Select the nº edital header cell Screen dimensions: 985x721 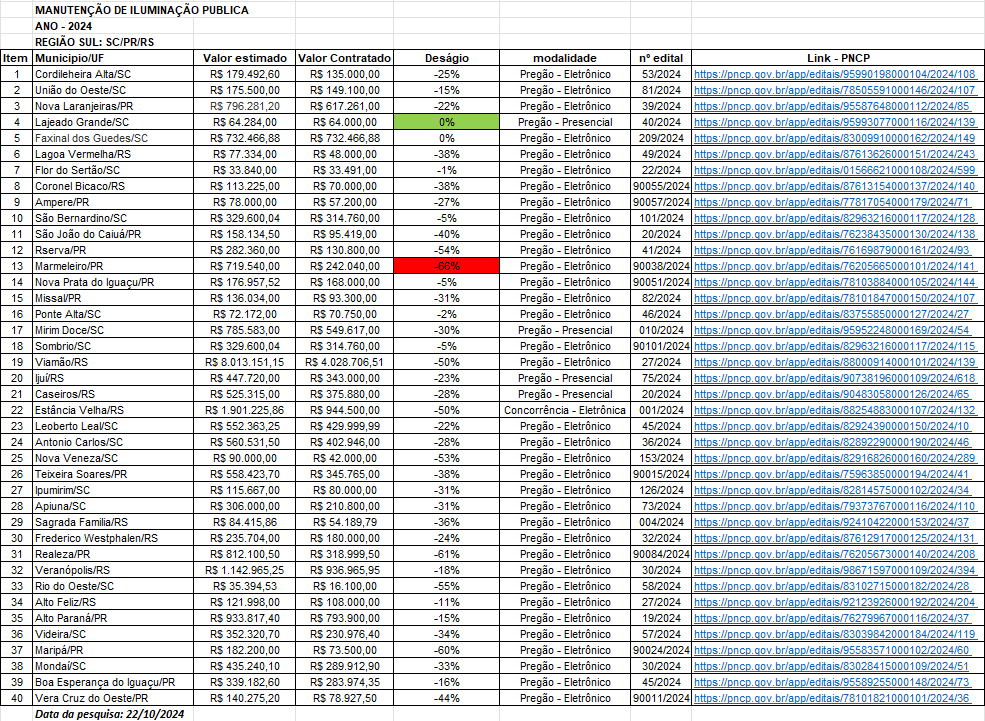(661, 58)
